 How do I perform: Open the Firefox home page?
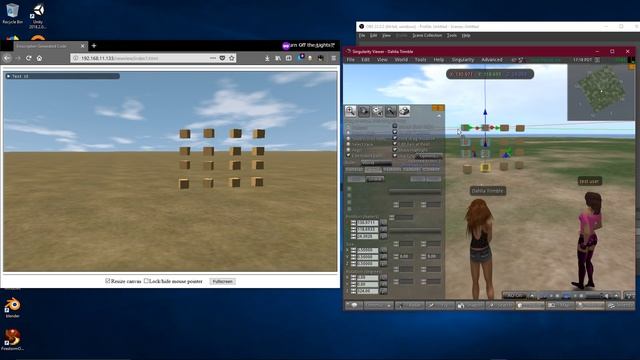[39, 58]
